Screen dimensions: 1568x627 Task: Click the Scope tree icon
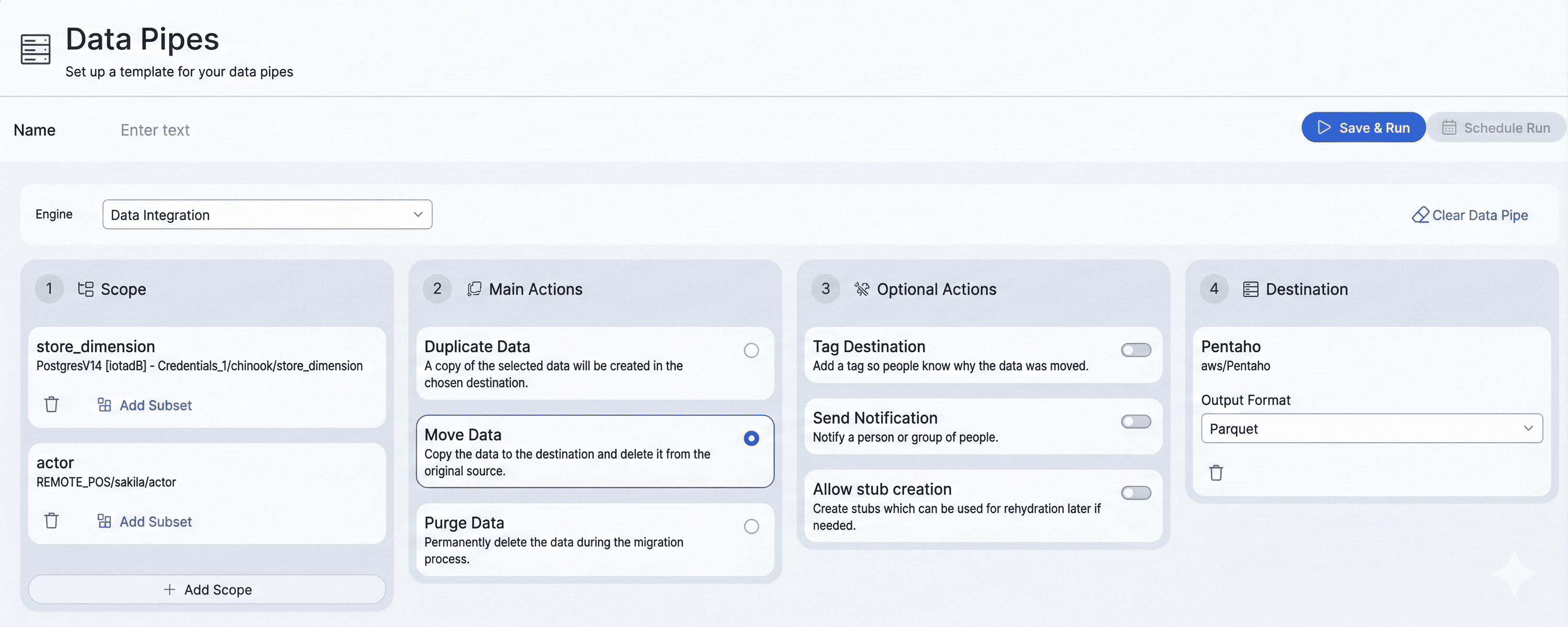[86, 289]
